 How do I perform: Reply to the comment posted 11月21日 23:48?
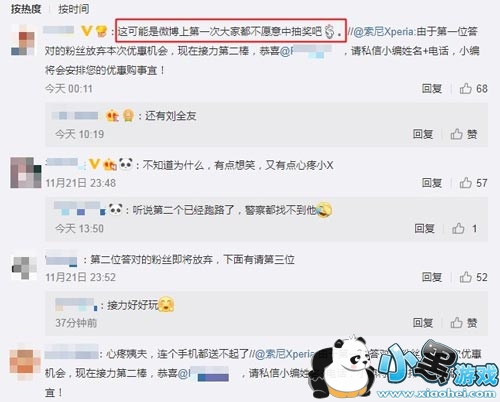coord(432,183)
